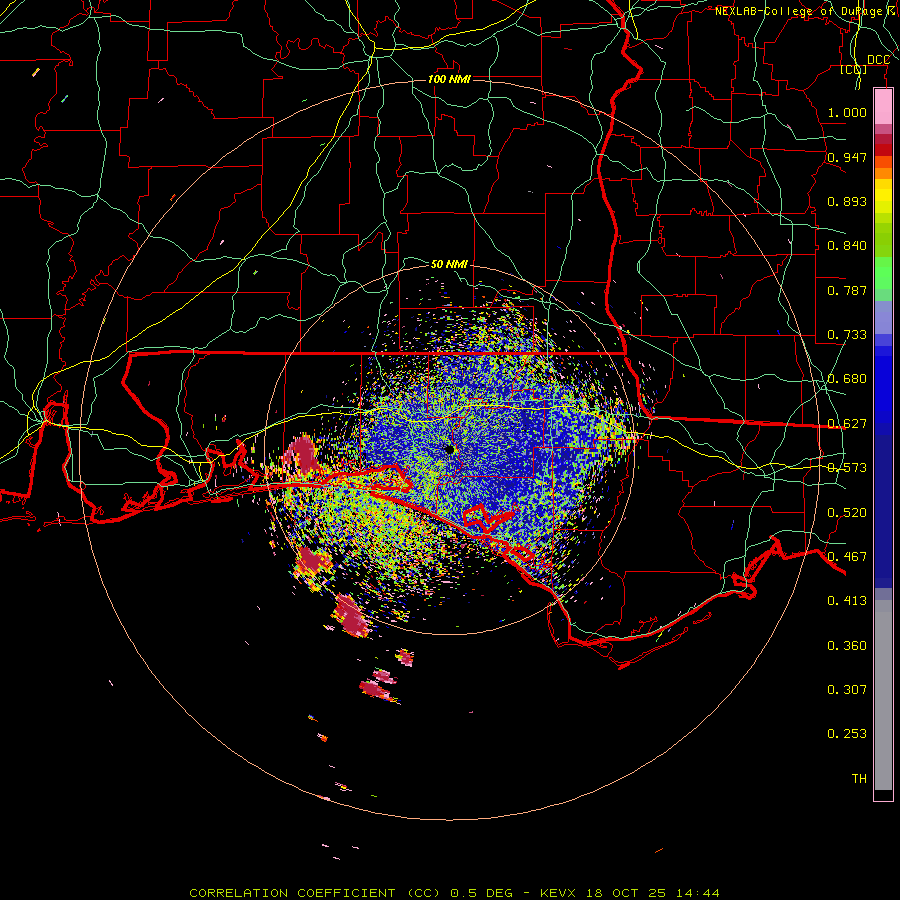Select the 0.893 scale value
This screenshot has height=900, width=900.
pyautogui.click(x=847, y=201)
